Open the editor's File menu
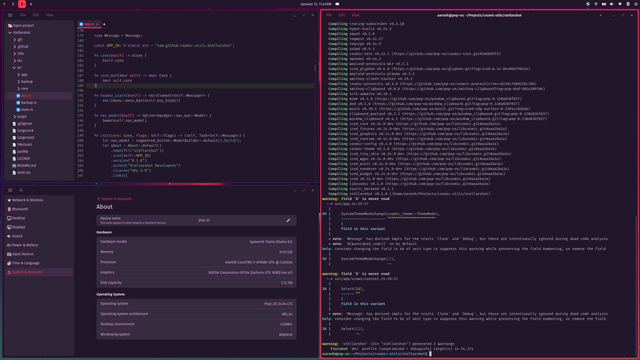 tap(23, 15)
